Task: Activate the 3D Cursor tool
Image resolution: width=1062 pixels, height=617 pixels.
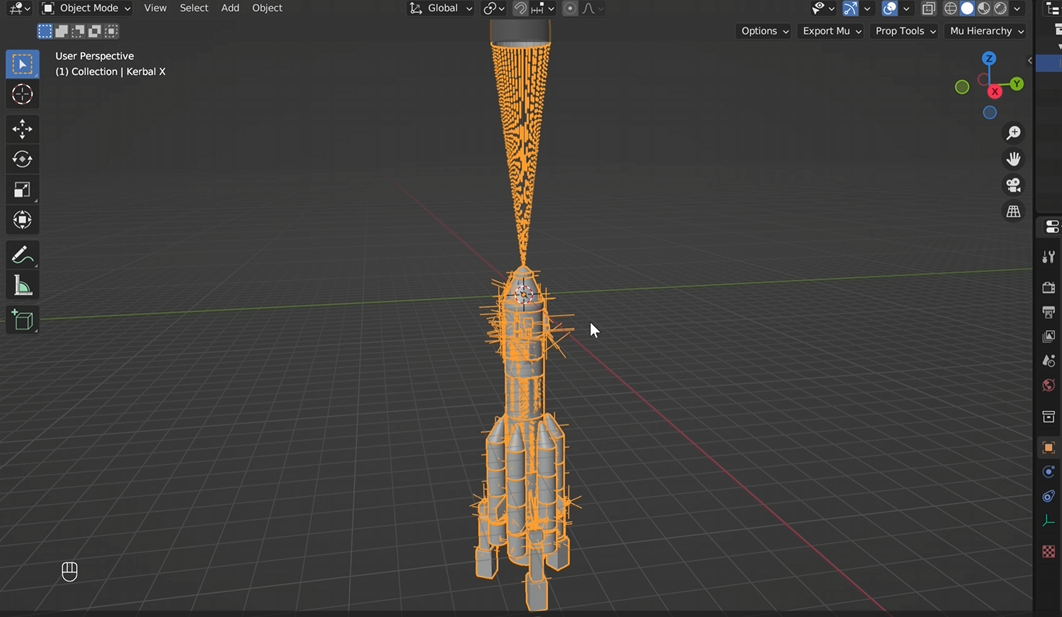Action: [22, 95]
